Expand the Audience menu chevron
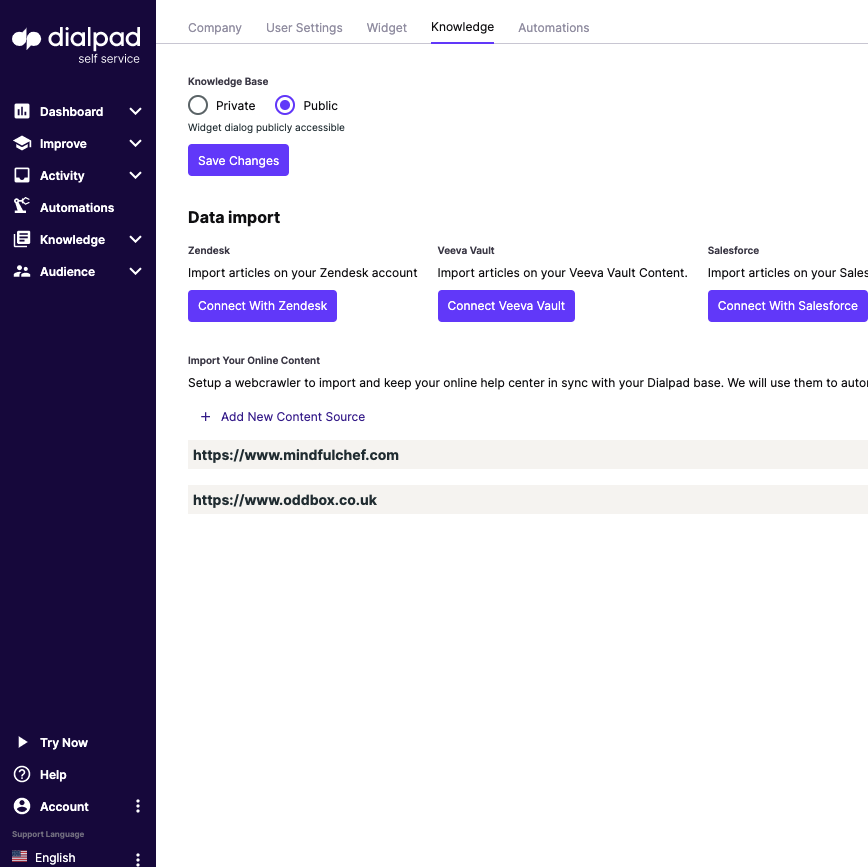The height and width of the screenshot is (867, 868). coord(135,271)
